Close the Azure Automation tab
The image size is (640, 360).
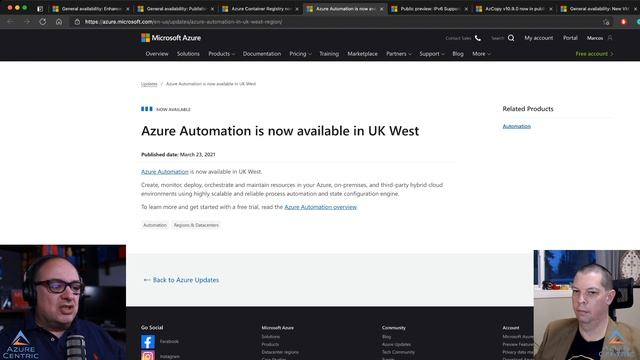(x=381, y=9)
